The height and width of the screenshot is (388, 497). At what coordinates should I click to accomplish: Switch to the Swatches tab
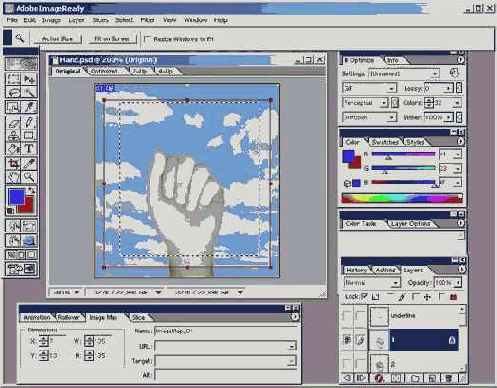[x=385, y=142]
